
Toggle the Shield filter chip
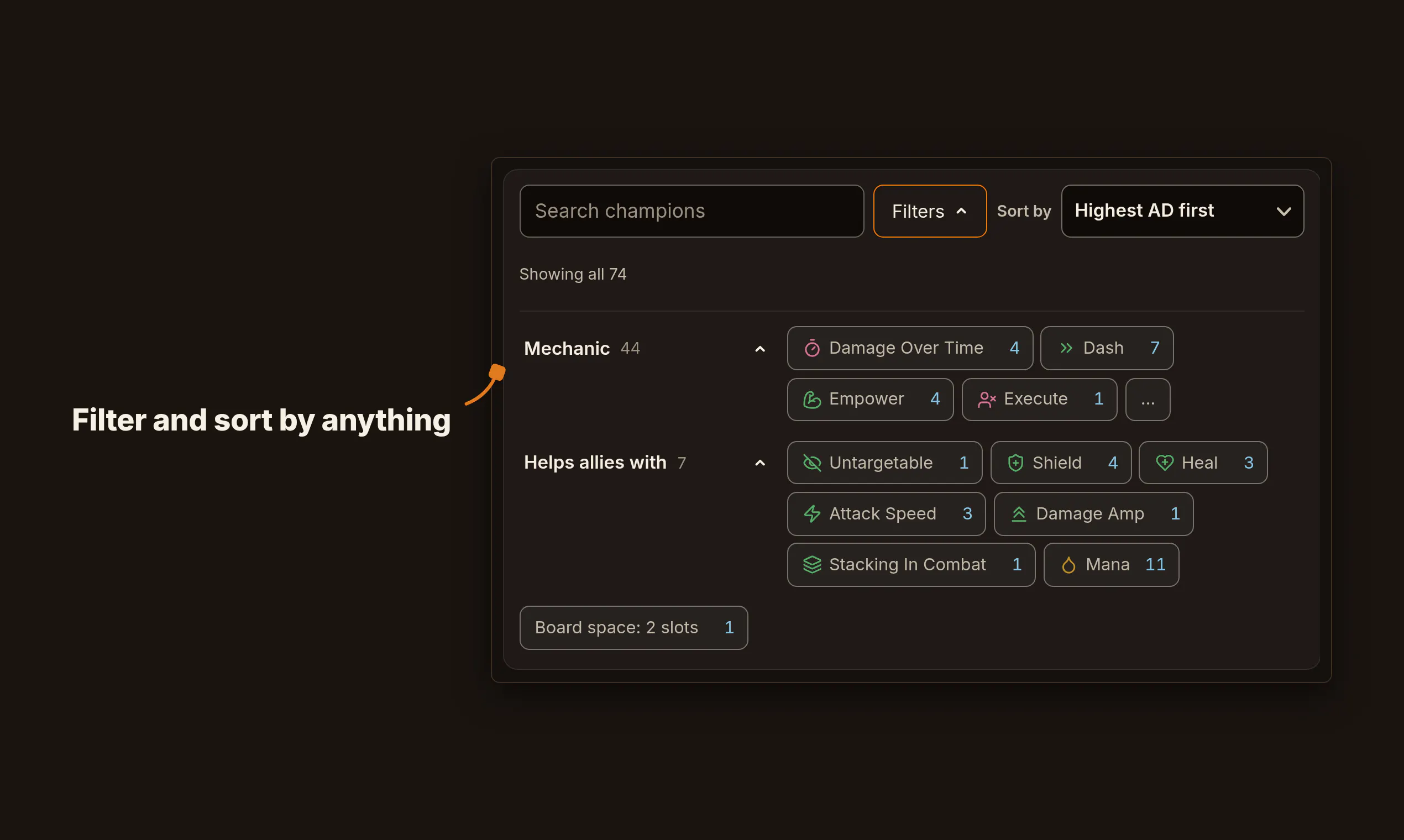pos(1061,463)
